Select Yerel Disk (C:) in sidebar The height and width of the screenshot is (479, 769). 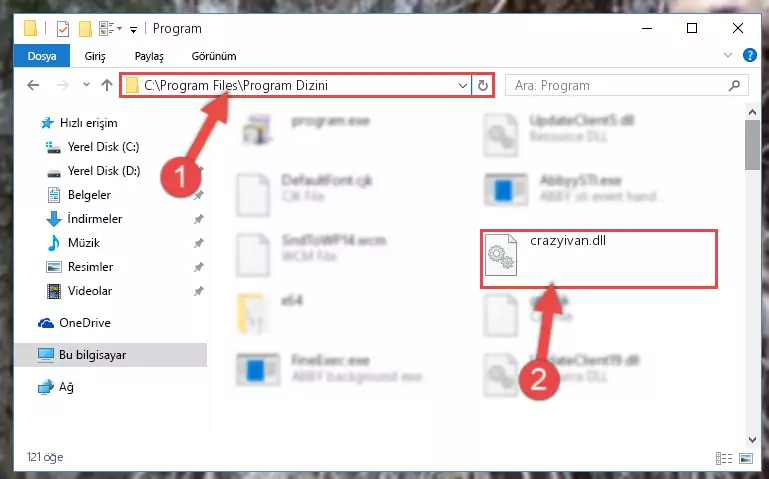pos(103,147)
